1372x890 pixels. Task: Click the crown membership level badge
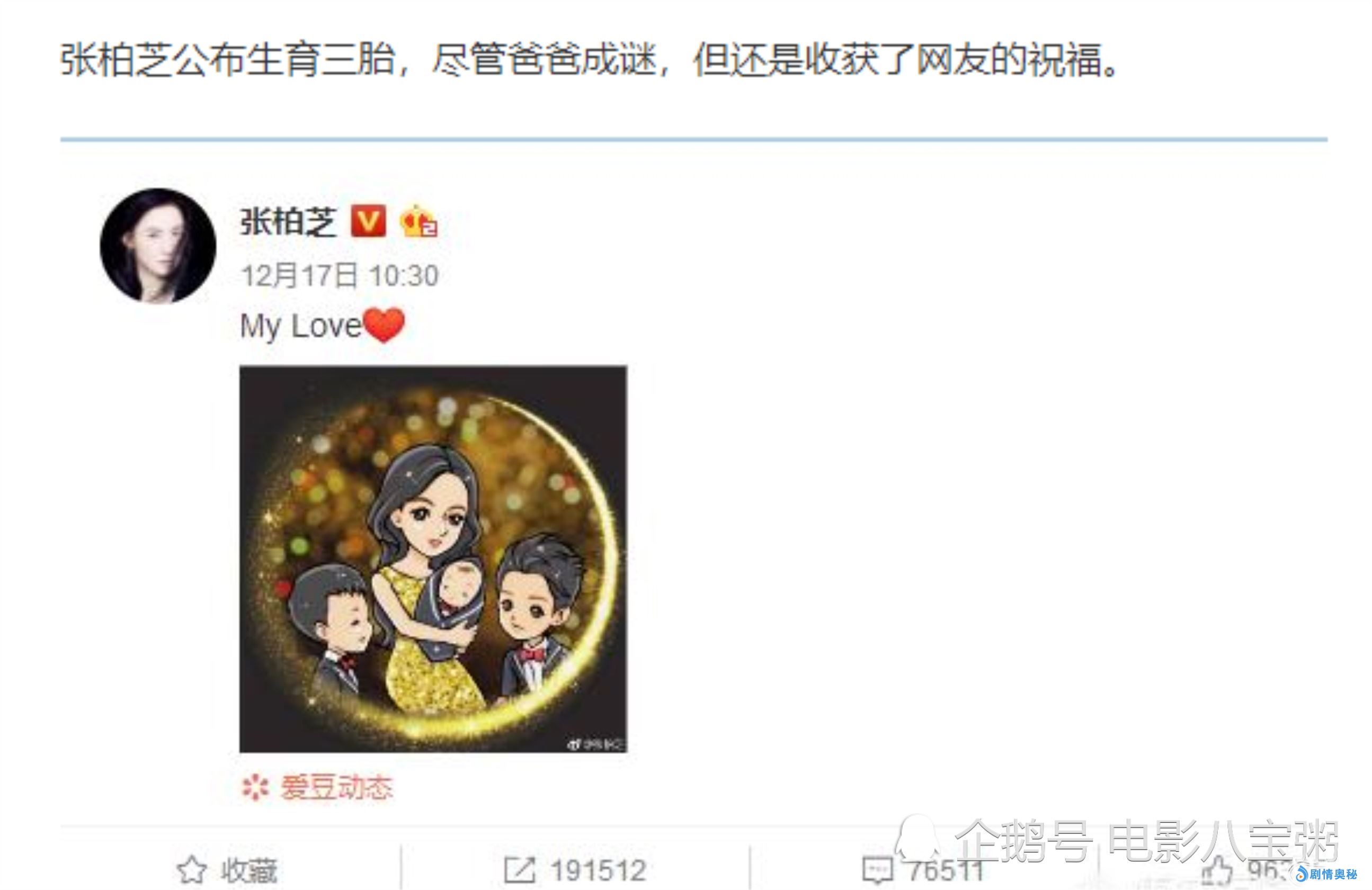pos(418,221)
